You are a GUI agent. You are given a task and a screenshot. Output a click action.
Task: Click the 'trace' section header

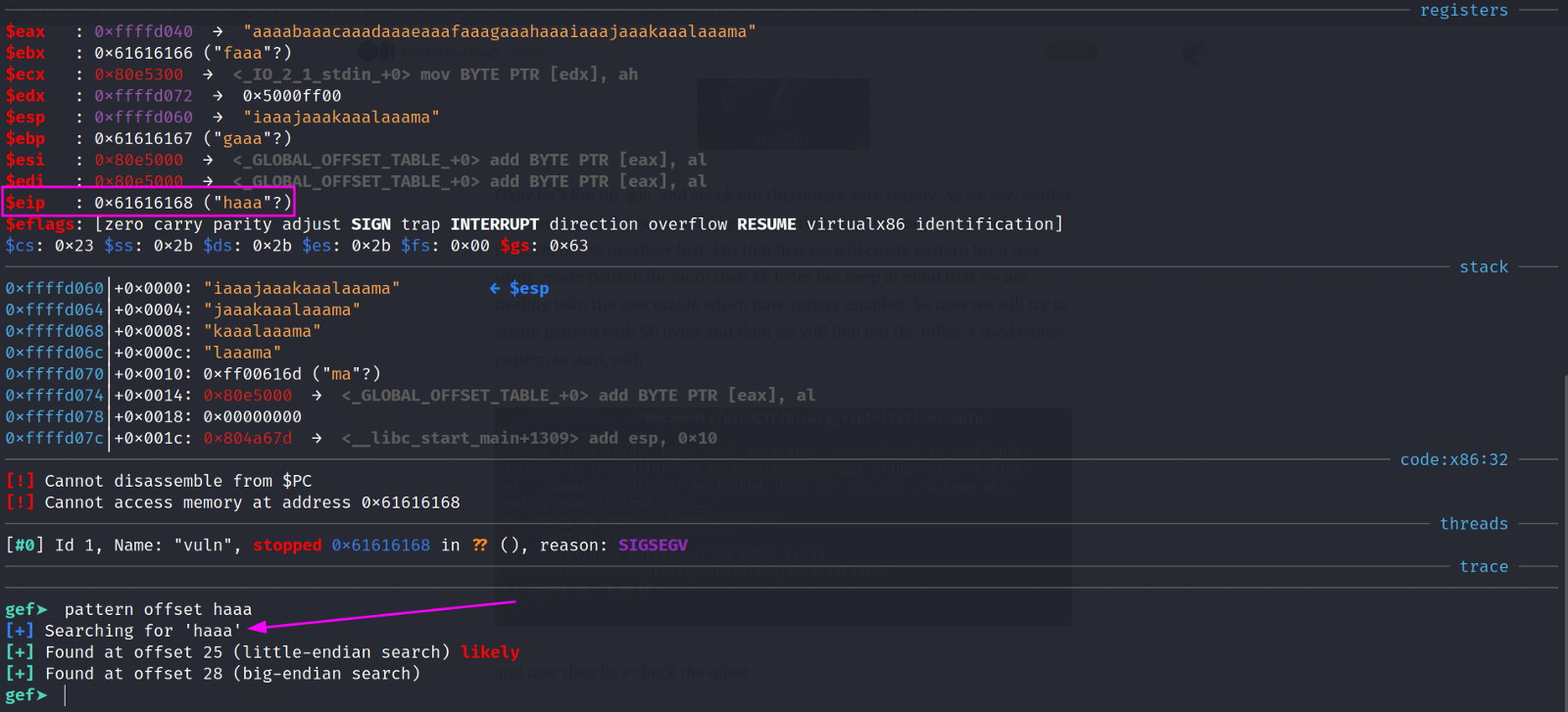point(1484,566)
